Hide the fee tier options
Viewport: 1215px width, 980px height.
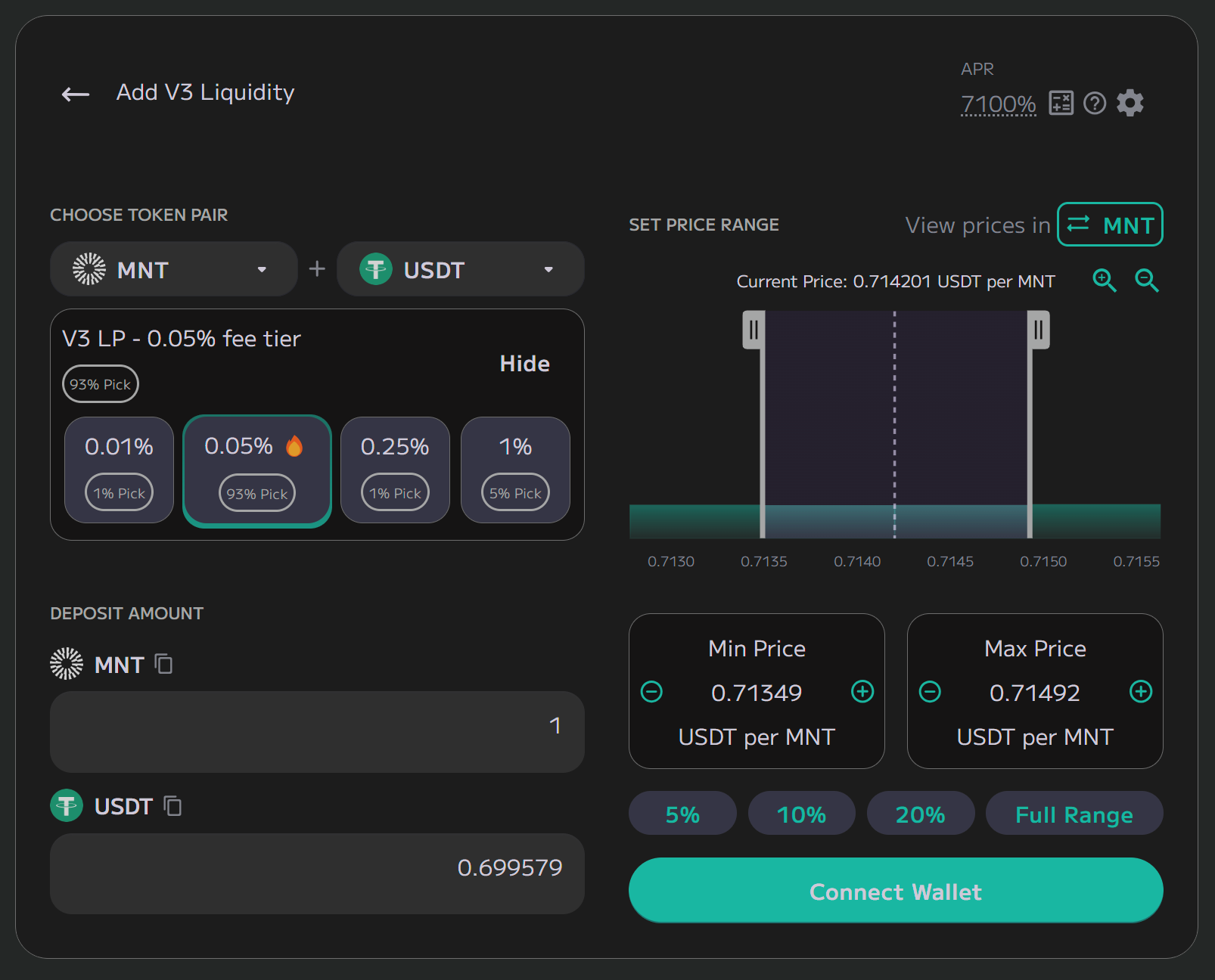(x=525, y=364)
